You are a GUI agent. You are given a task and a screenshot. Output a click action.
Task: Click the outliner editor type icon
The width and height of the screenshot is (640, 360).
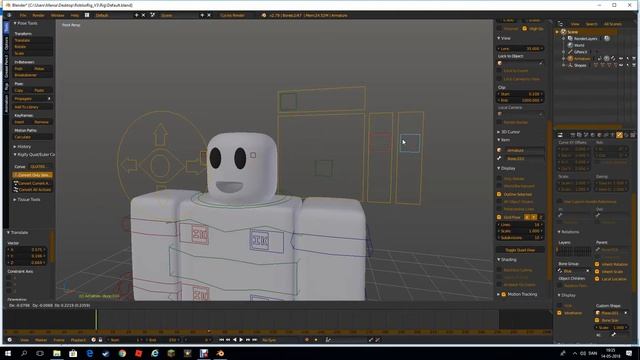click(560, 24)
